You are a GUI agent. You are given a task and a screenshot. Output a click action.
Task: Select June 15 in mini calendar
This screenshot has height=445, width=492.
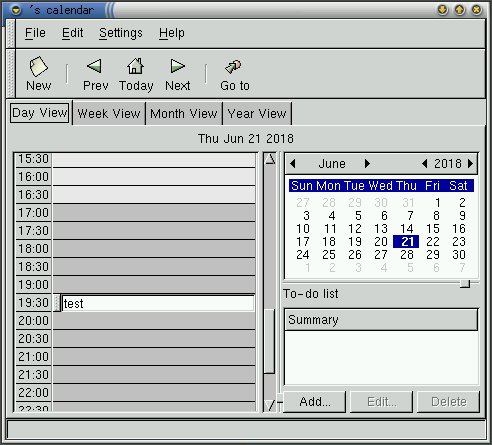433,229
